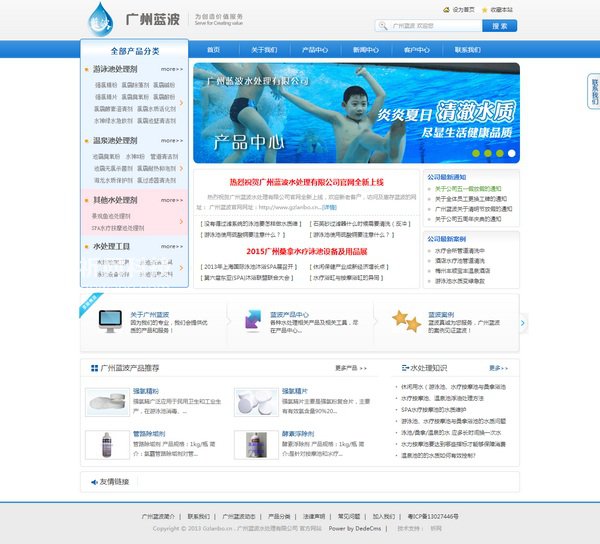Click next arrow on feature carousel

[523, 323]
